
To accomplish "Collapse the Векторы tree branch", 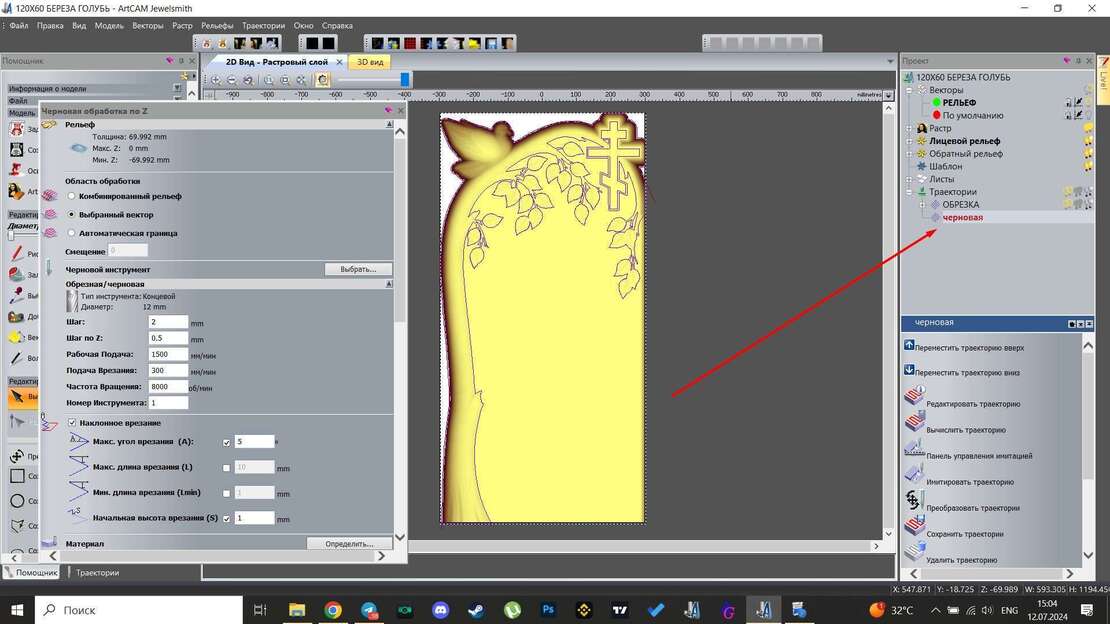I will coord(907,89).
